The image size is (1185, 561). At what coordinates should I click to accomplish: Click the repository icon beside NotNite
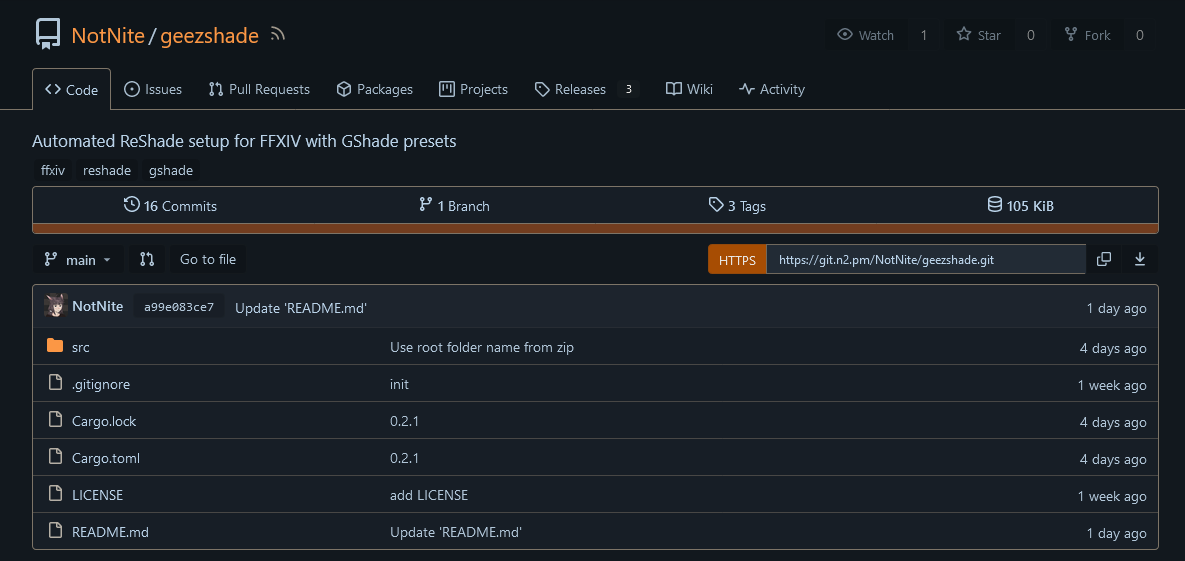[48, 35]
